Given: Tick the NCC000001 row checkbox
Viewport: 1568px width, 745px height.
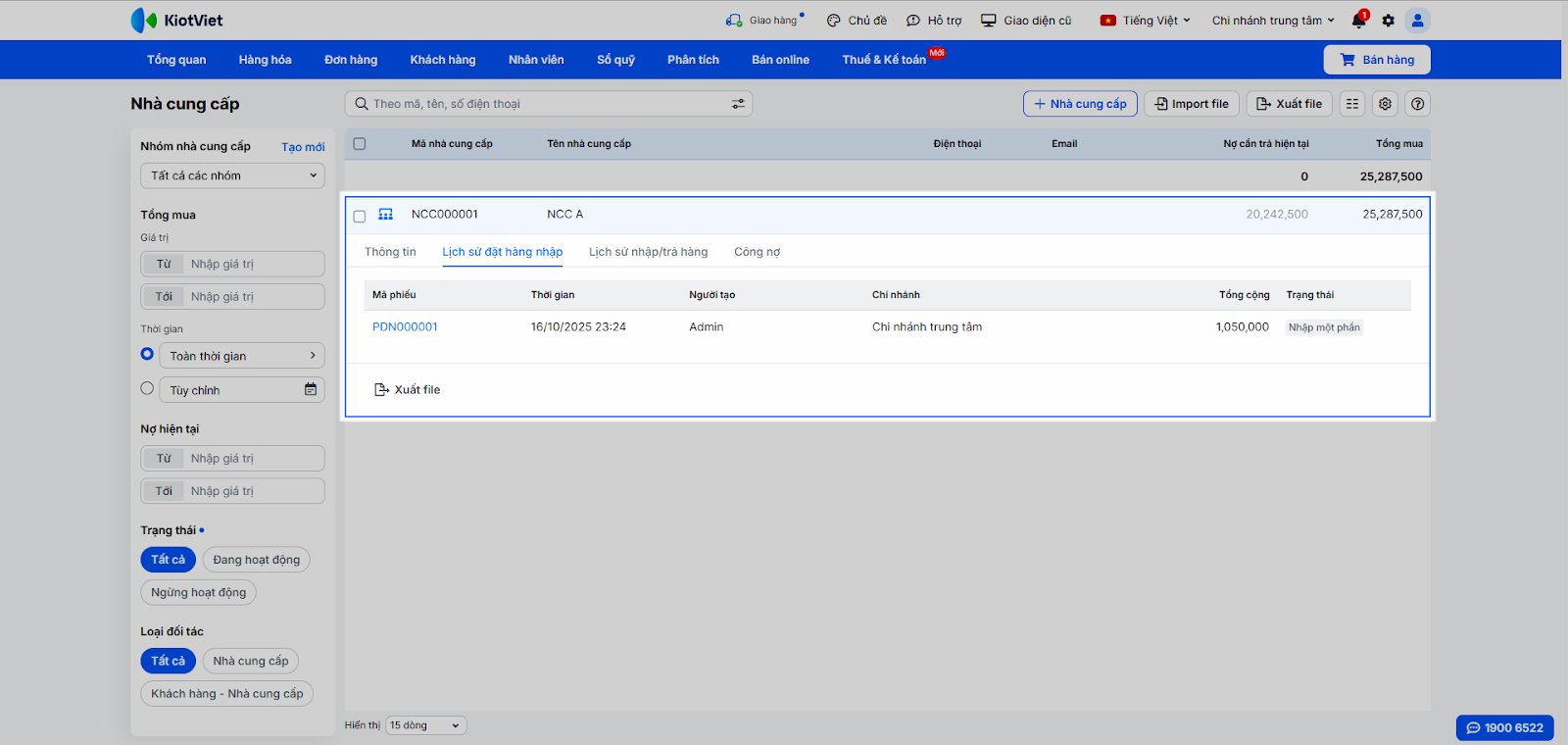Looking at the screenshot, I should pyautogui.click(x=360, y=216).
